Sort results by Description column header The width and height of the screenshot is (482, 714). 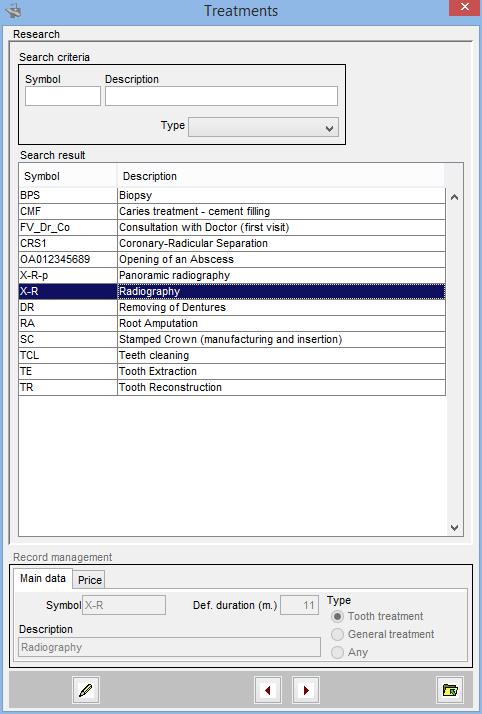point(280,176)
